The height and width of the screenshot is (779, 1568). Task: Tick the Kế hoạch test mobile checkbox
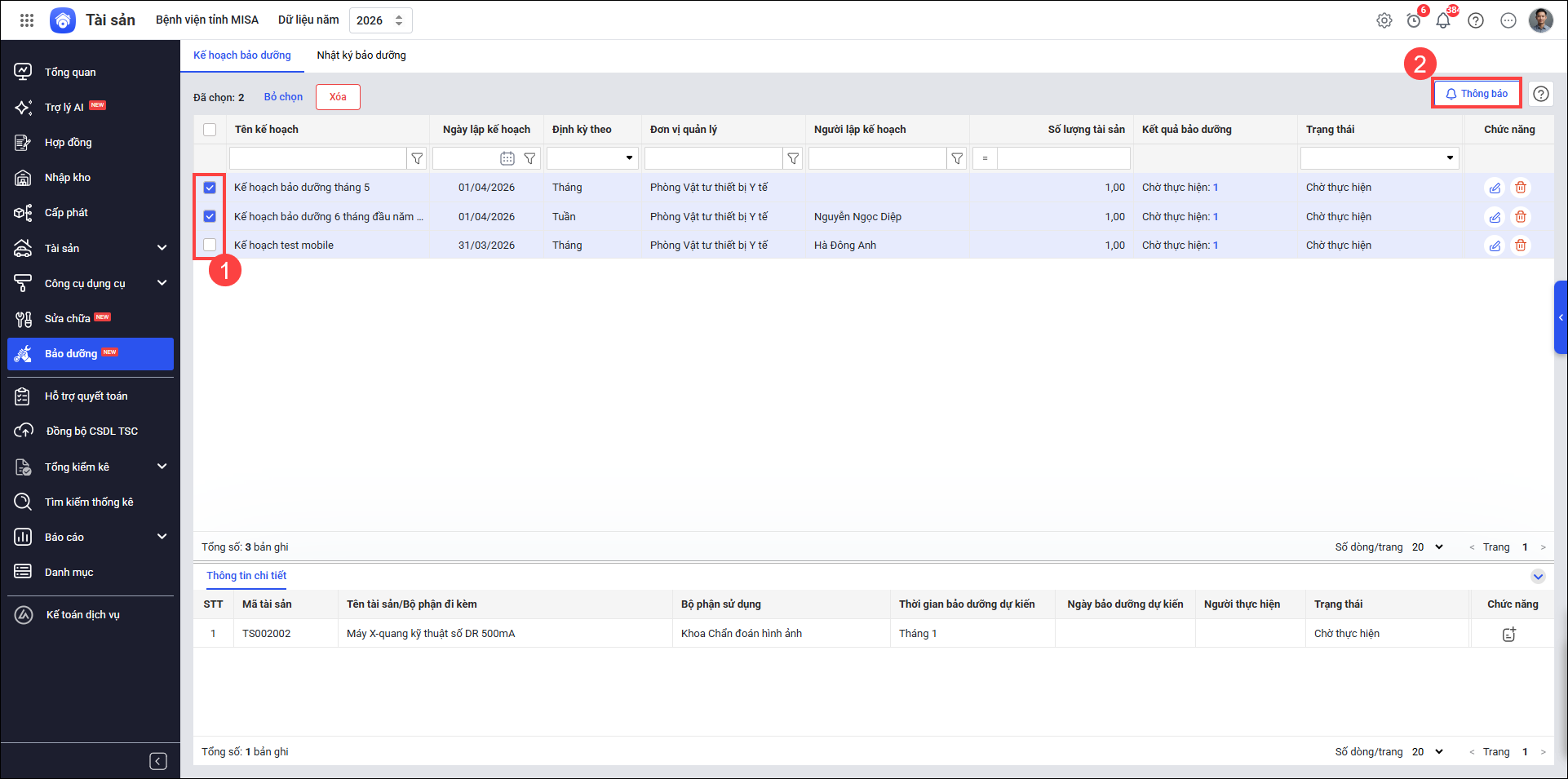[210, 245]
